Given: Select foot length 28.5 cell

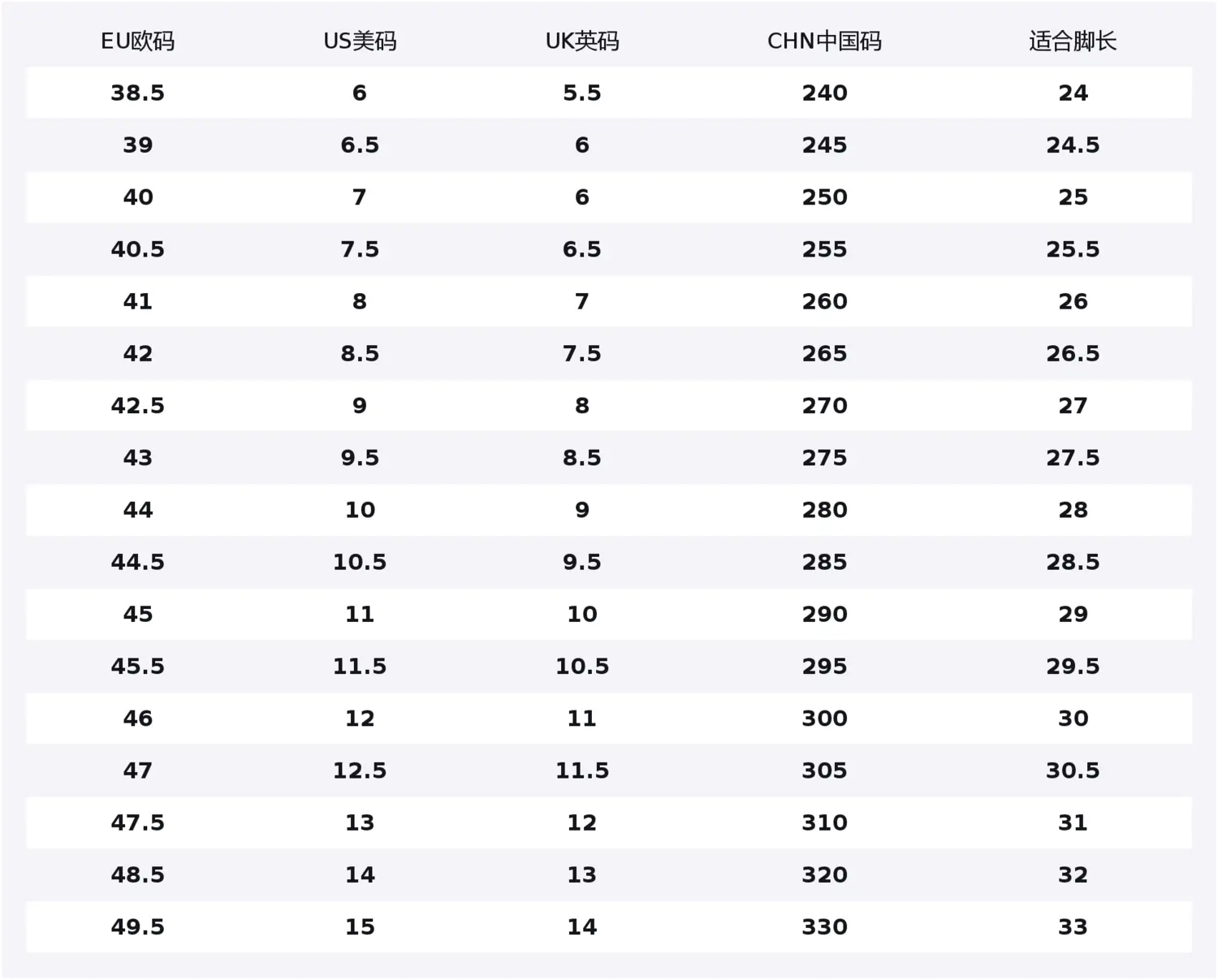Looking at the screenshot, I should (x=1073, y=562).
